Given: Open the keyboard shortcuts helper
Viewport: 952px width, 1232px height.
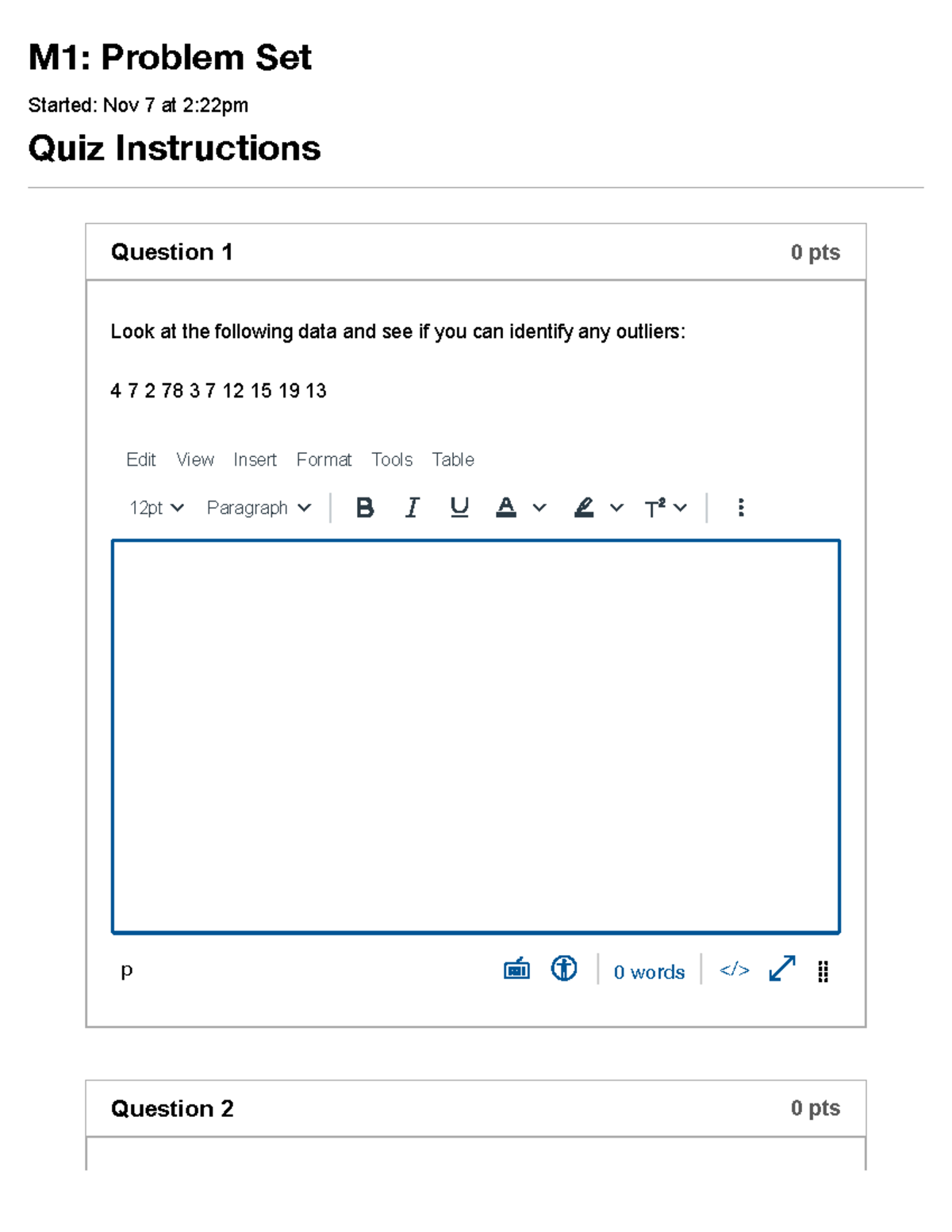Looking at the screenshot, I should point(515,969).
